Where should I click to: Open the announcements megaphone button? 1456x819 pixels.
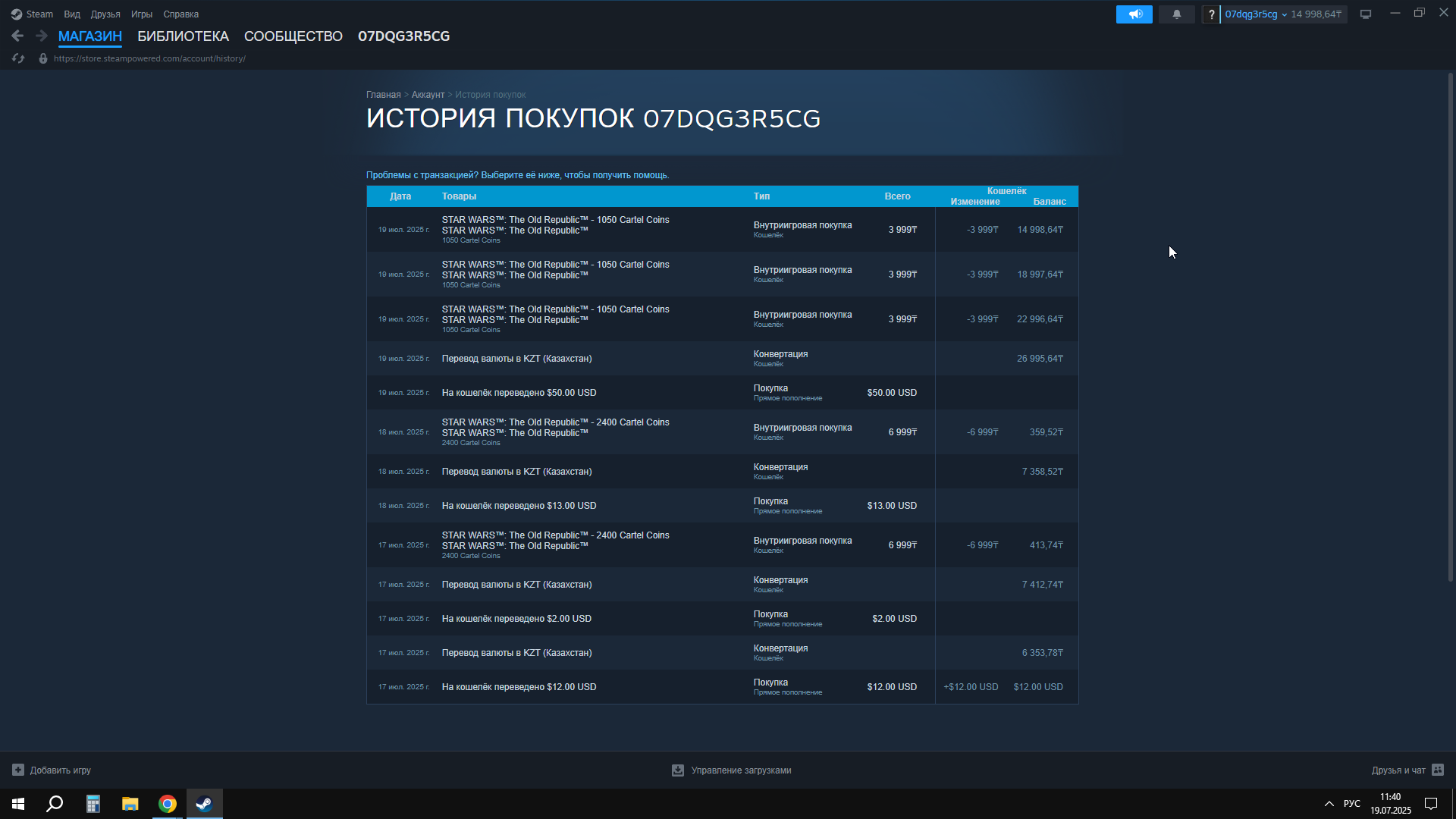coord(1134,14)
